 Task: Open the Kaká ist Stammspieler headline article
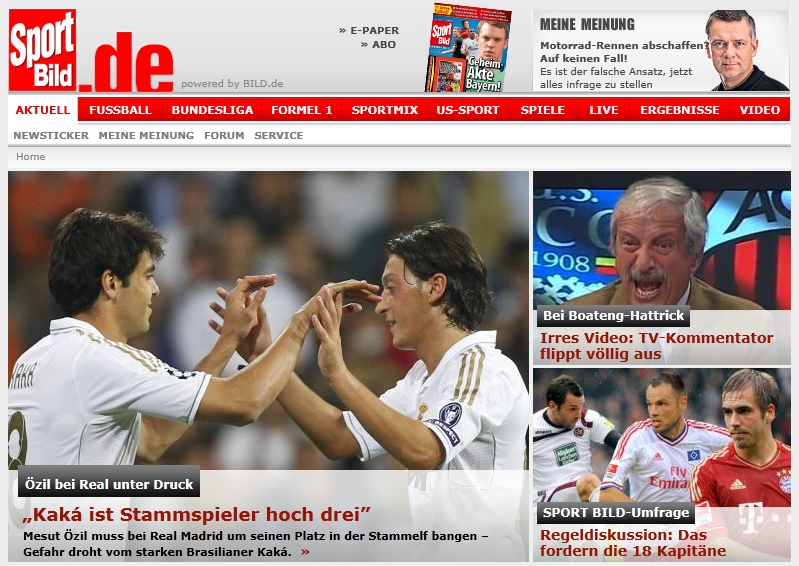[197, 515]
